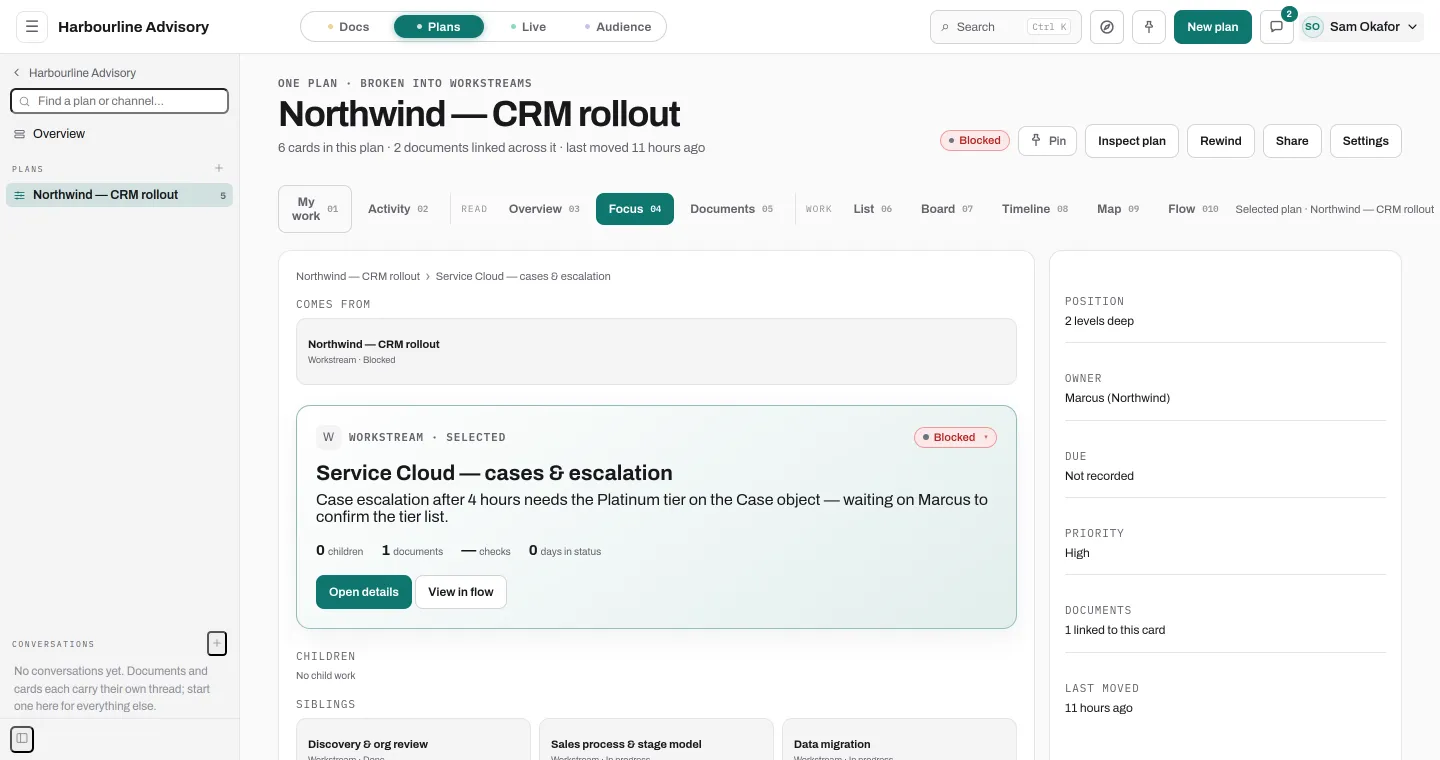Viewport: 1440px width, 760px height.
Task: Click Open details on Service Cloud card
Action: pyautogui.click(x=364, y=592)
